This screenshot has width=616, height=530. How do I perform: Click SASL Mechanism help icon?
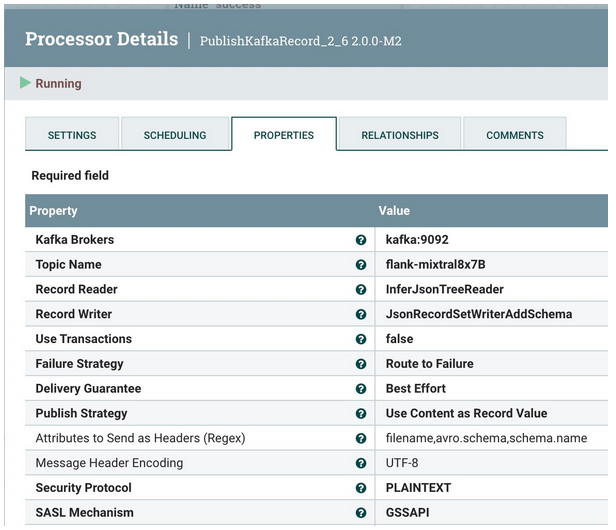pos(361,512)
